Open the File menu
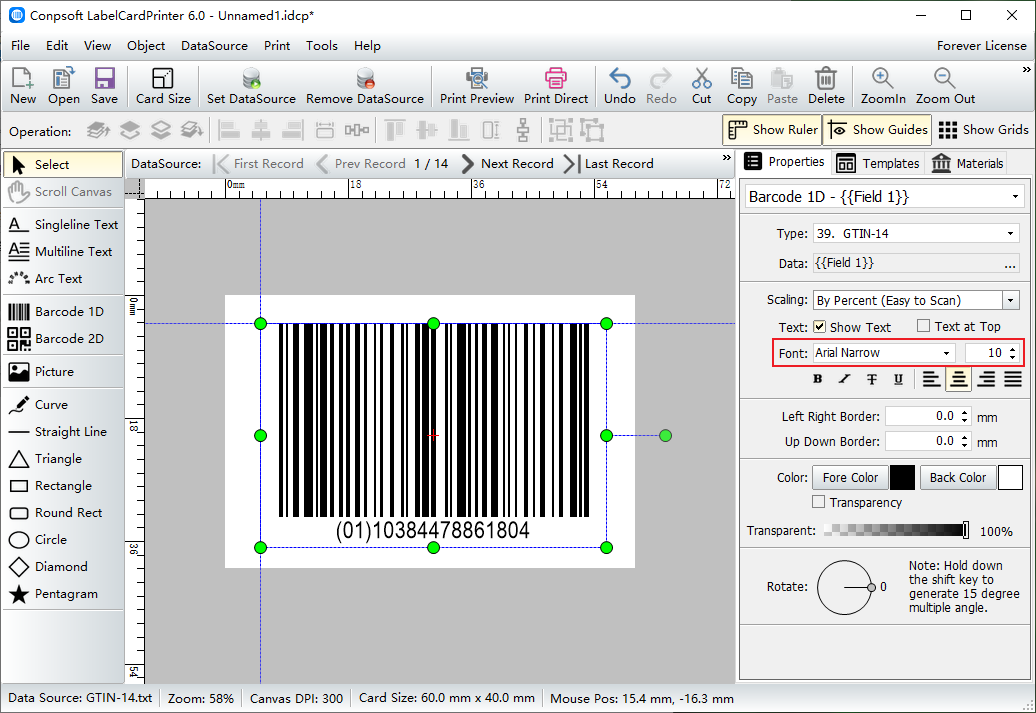Image resolution: width=1036 pixels, height=713 pixels. click(x=20, y=46)
